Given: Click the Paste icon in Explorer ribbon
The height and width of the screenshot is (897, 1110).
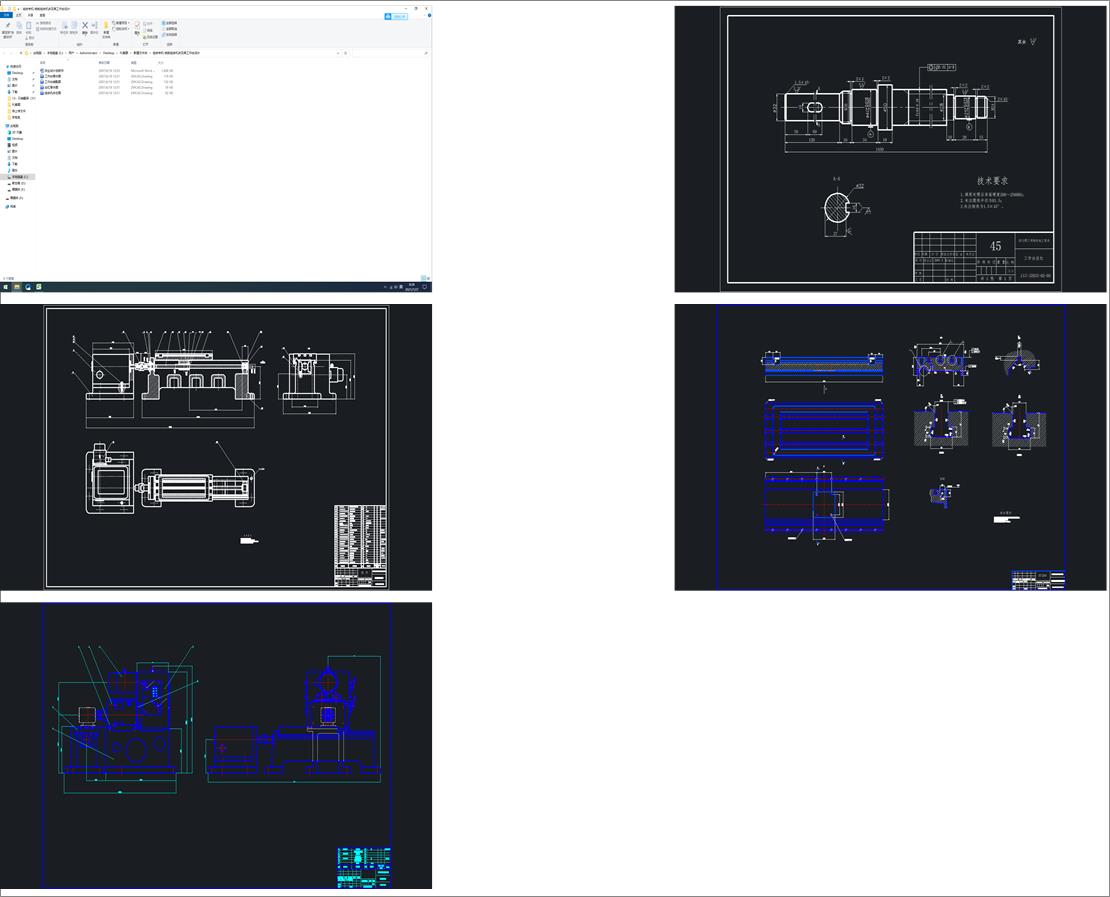Looking at the screenshot, I should pyautogui.click(x=28, y=26).
